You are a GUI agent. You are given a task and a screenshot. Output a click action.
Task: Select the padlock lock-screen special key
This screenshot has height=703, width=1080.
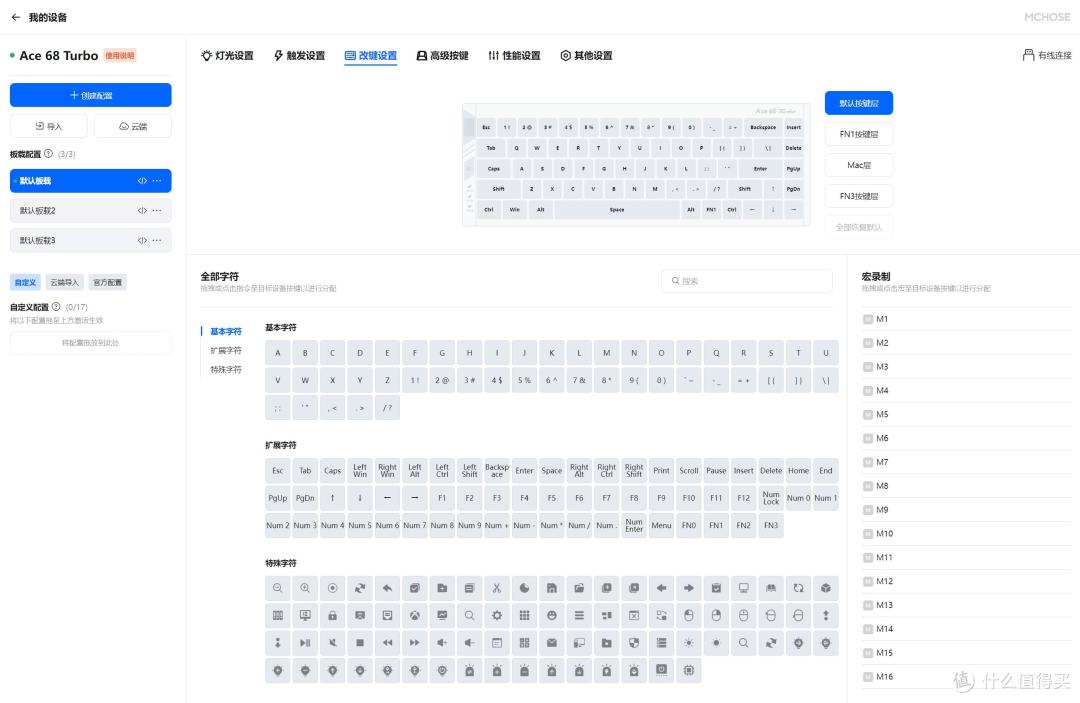(333, 616)
